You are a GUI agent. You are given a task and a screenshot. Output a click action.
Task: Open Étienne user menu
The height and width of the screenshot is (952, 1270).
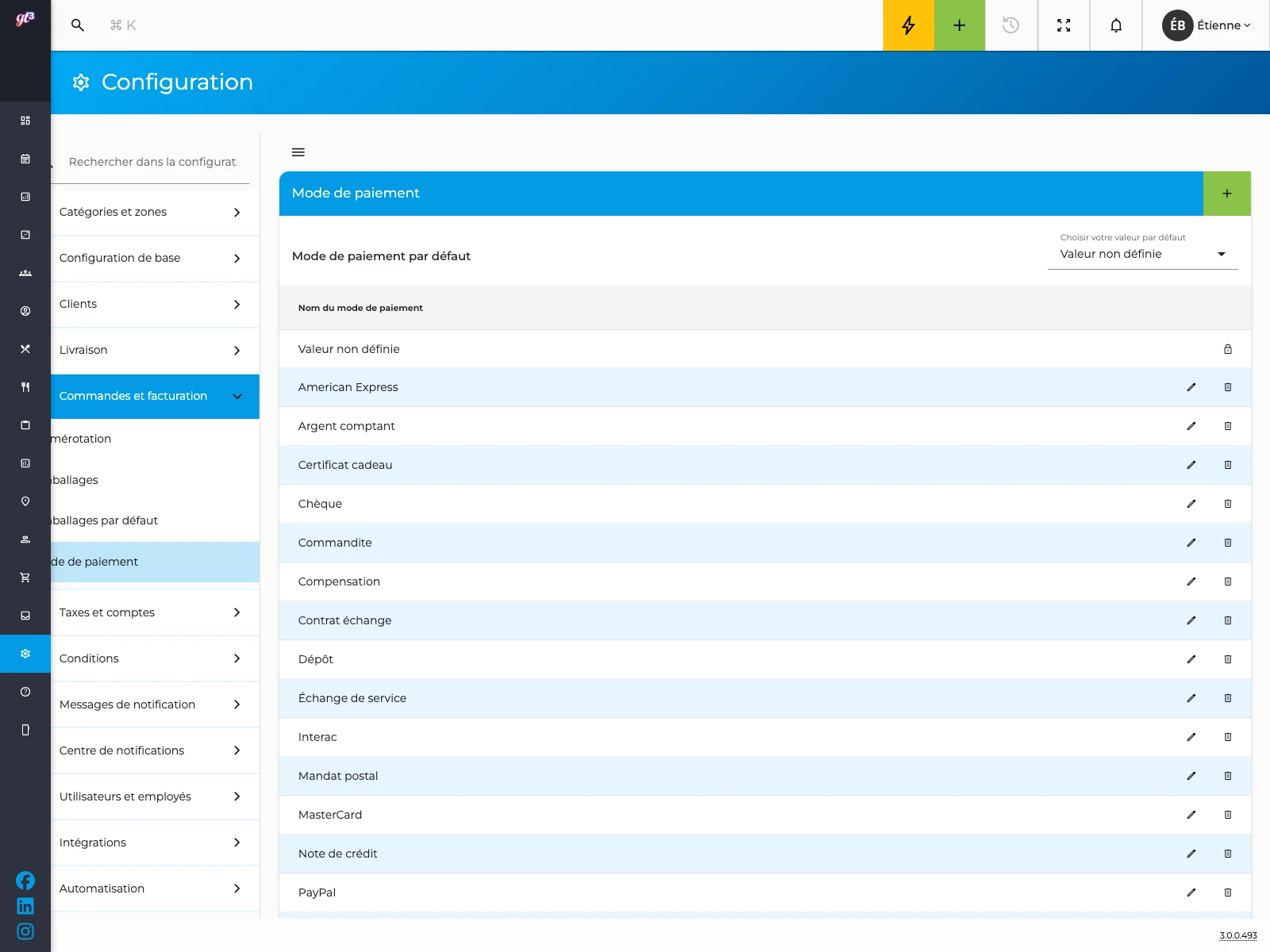click(1206, 25)
